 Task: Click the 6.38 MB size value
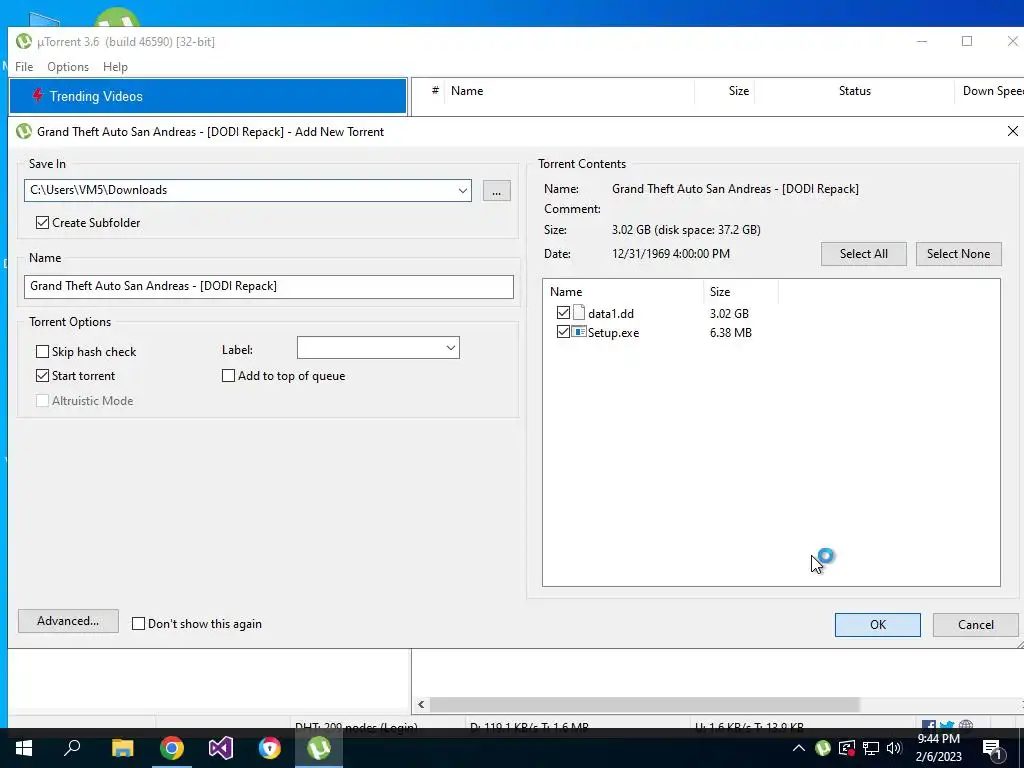(730, 332)
